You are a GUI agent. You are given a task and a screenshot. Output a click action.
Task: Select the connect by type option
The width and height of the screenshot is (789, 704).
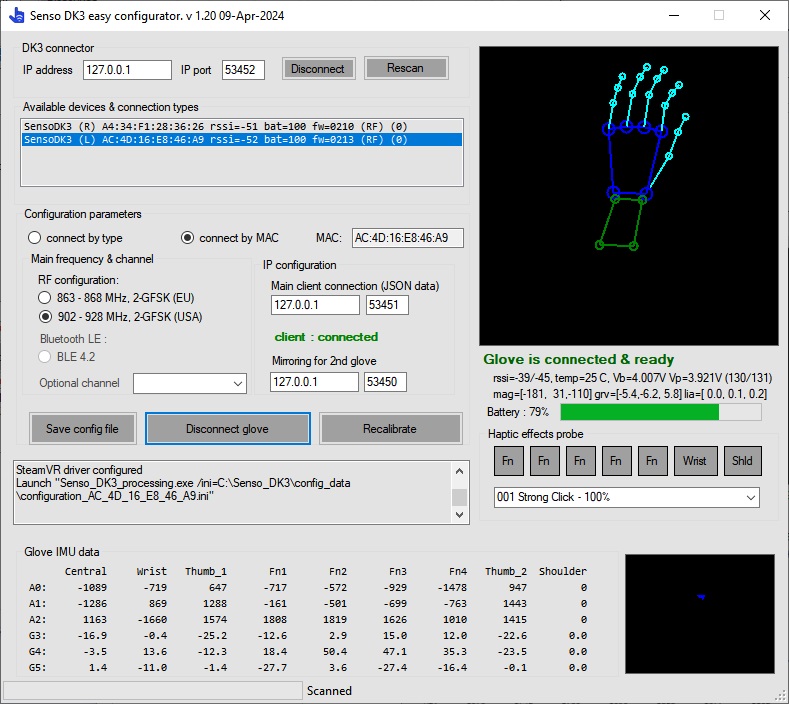point(35,238)
